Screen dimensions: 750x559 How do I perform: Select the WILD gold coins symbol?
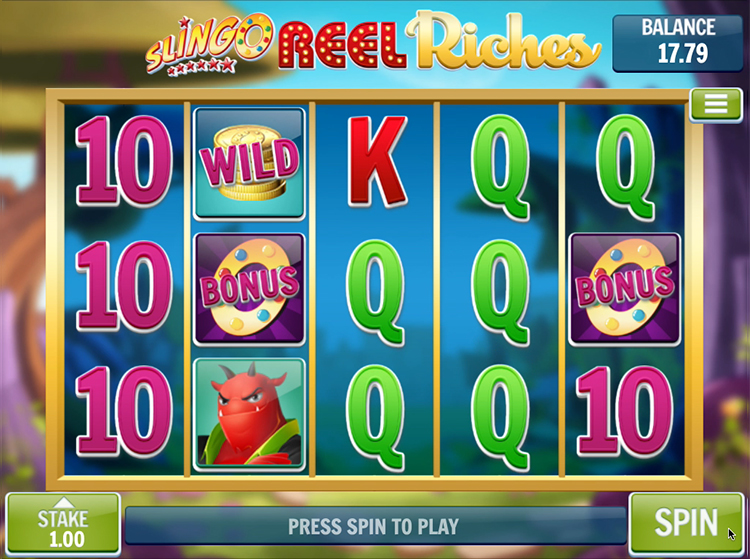(x=249, y=164)
